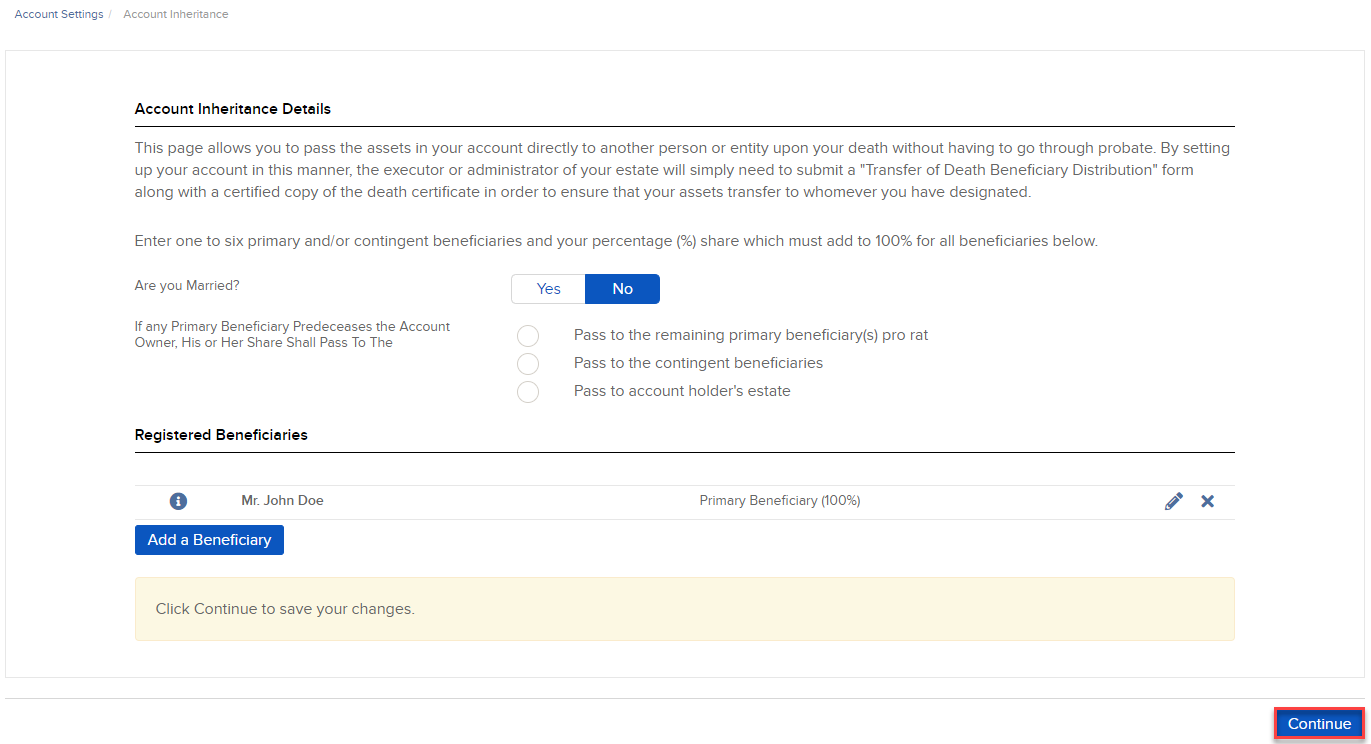This screenshot has width=1371, height=744.
Task: Select No for Are you Married
Action: pos(622,289)
